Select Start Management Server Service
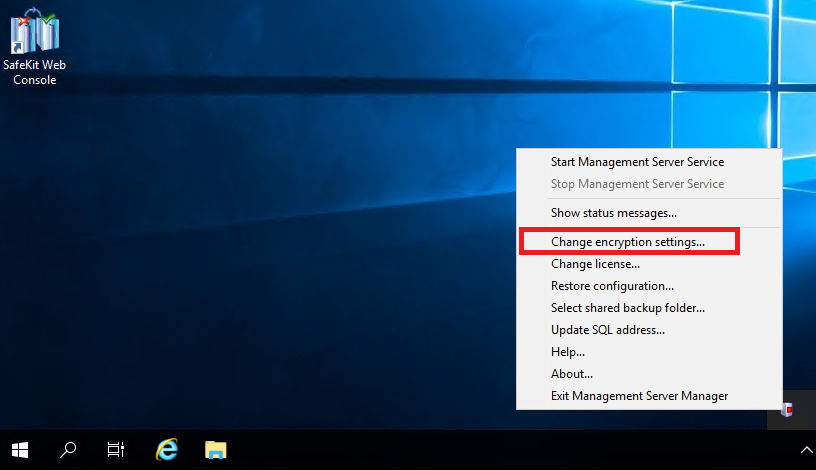Image resolution: width=816 pixels, height=470 pixels. [637, 162]
